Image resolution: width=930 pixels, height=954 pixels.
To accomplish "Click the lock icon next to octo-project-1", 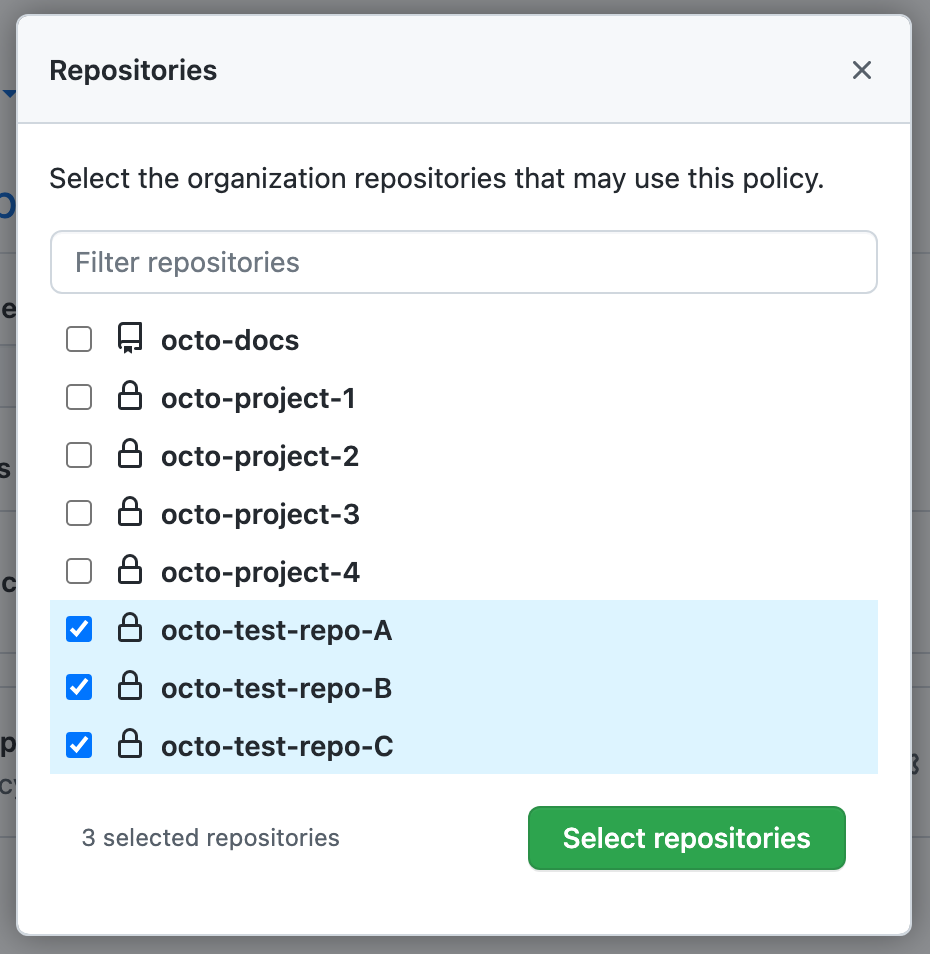I will 131,397.
